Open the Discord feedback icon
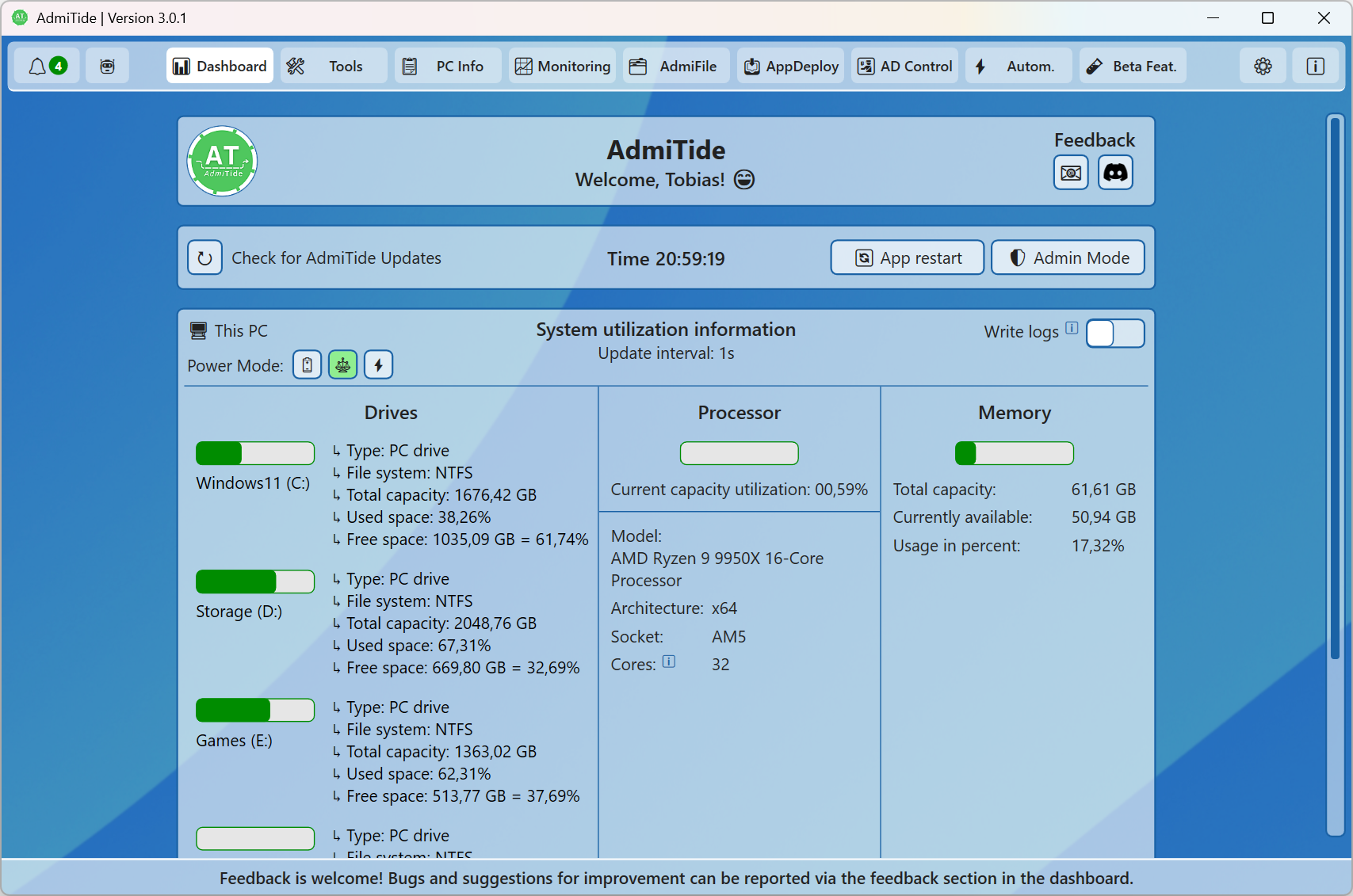 [1115, 173]
